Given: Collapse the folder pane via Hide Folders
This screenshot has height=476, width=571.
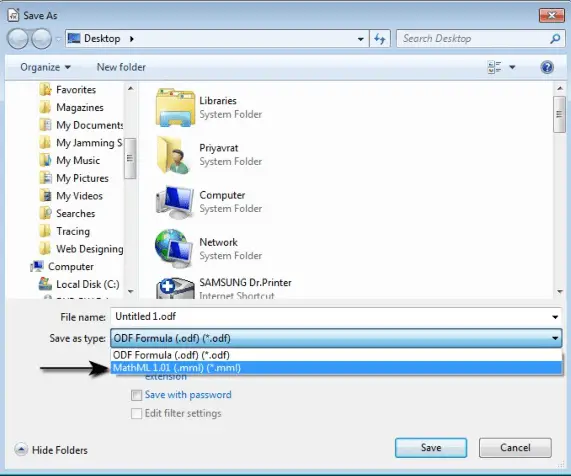Looking at the screenshot, I should pyautogui.click(x=51, y=450).
